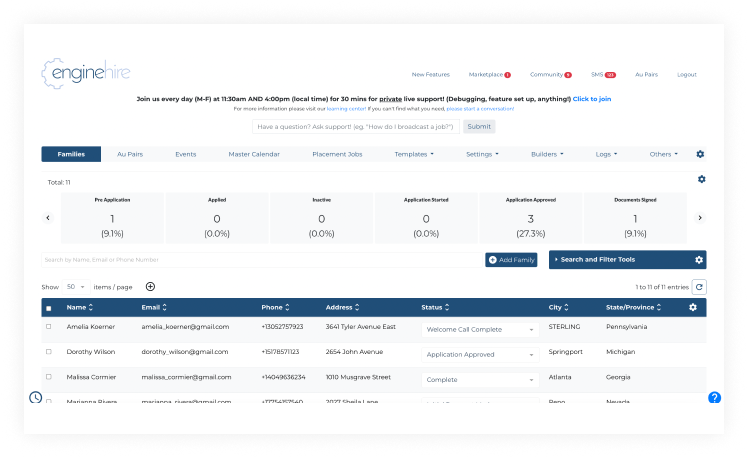Follow the Click to join link
This screenshot has height=458, width=748.
[592, 99]
